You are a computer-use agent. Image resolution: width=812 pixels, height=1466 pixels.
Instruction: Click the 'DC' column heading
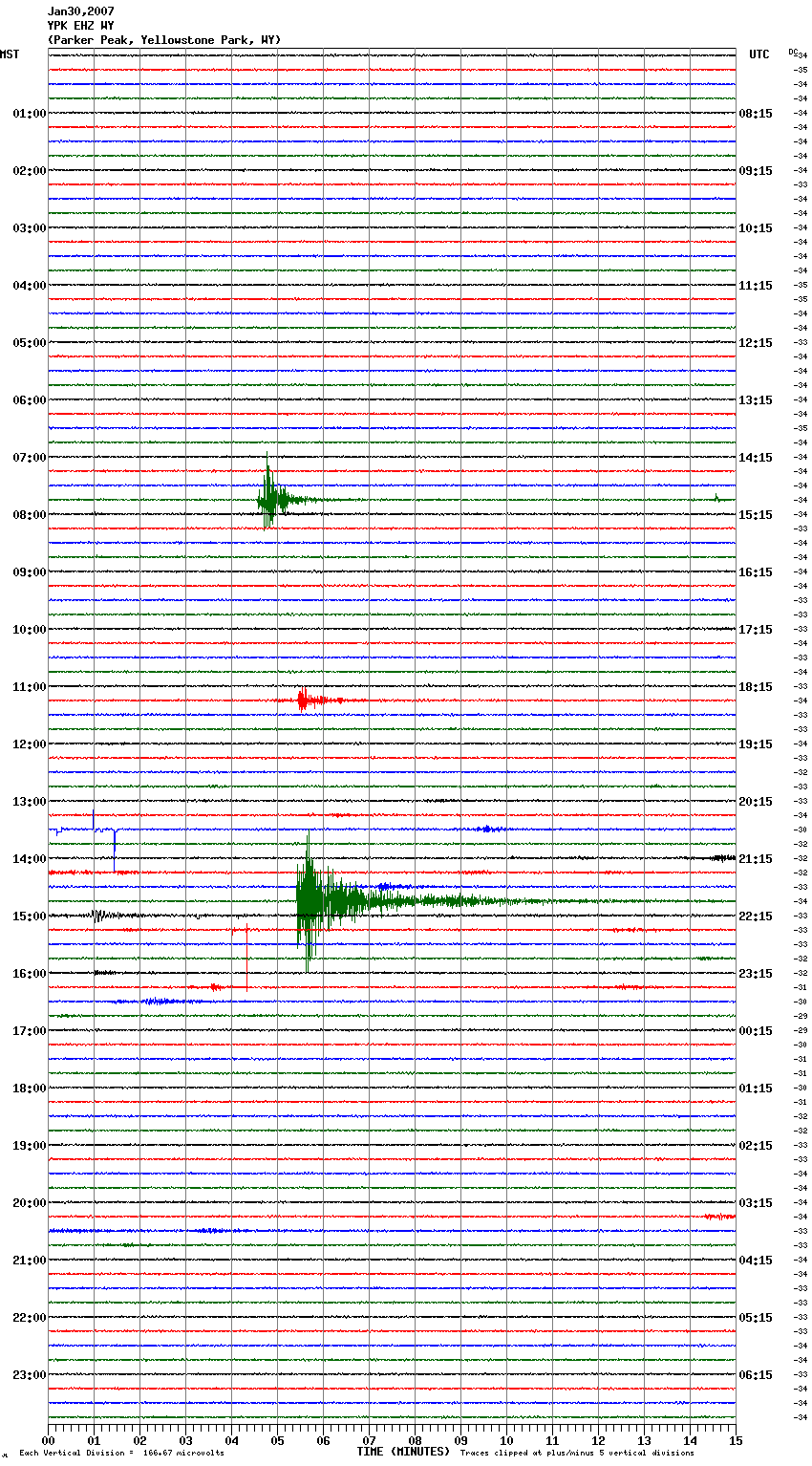tap(793, 52)
